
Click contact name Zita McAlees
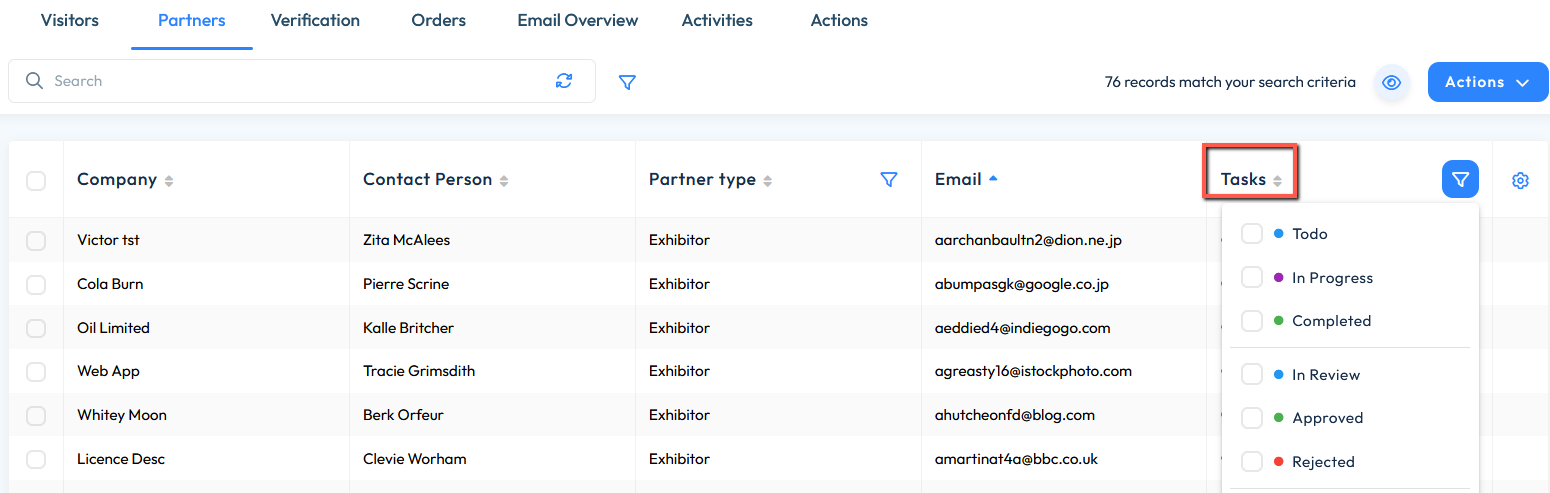(407, 240)
